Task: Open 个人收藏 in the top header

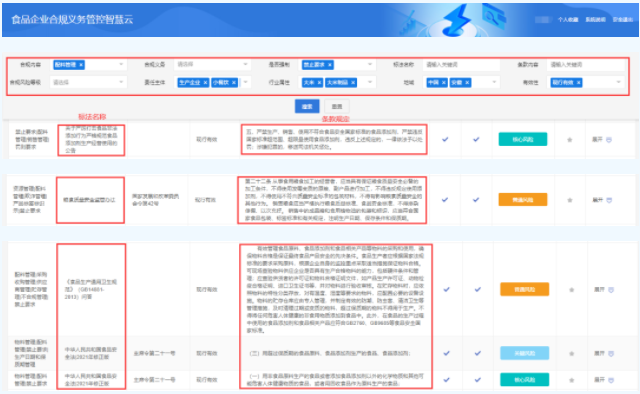Action: tap(568, 20)
